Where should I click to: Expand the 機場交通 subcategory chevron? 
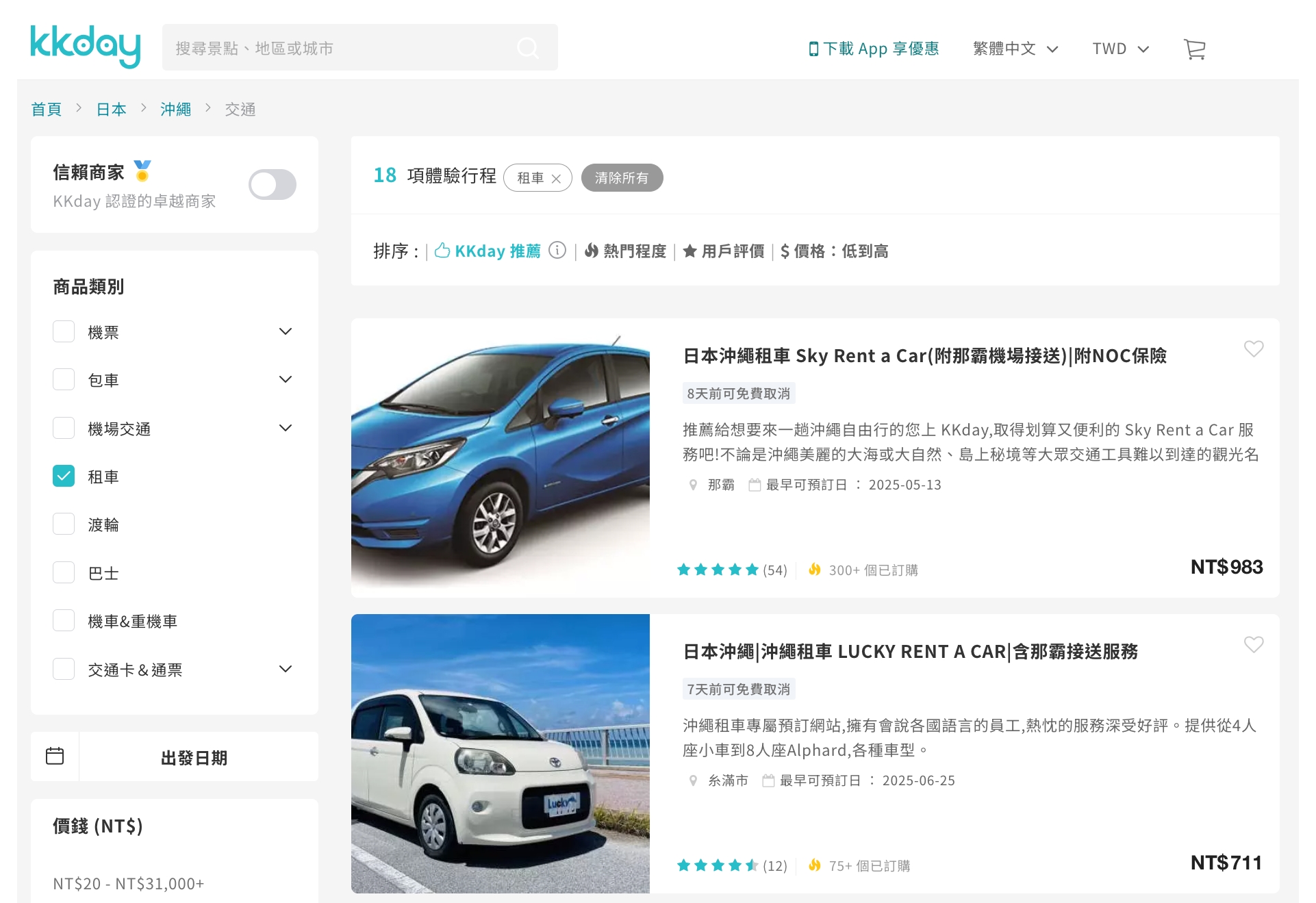286,429
